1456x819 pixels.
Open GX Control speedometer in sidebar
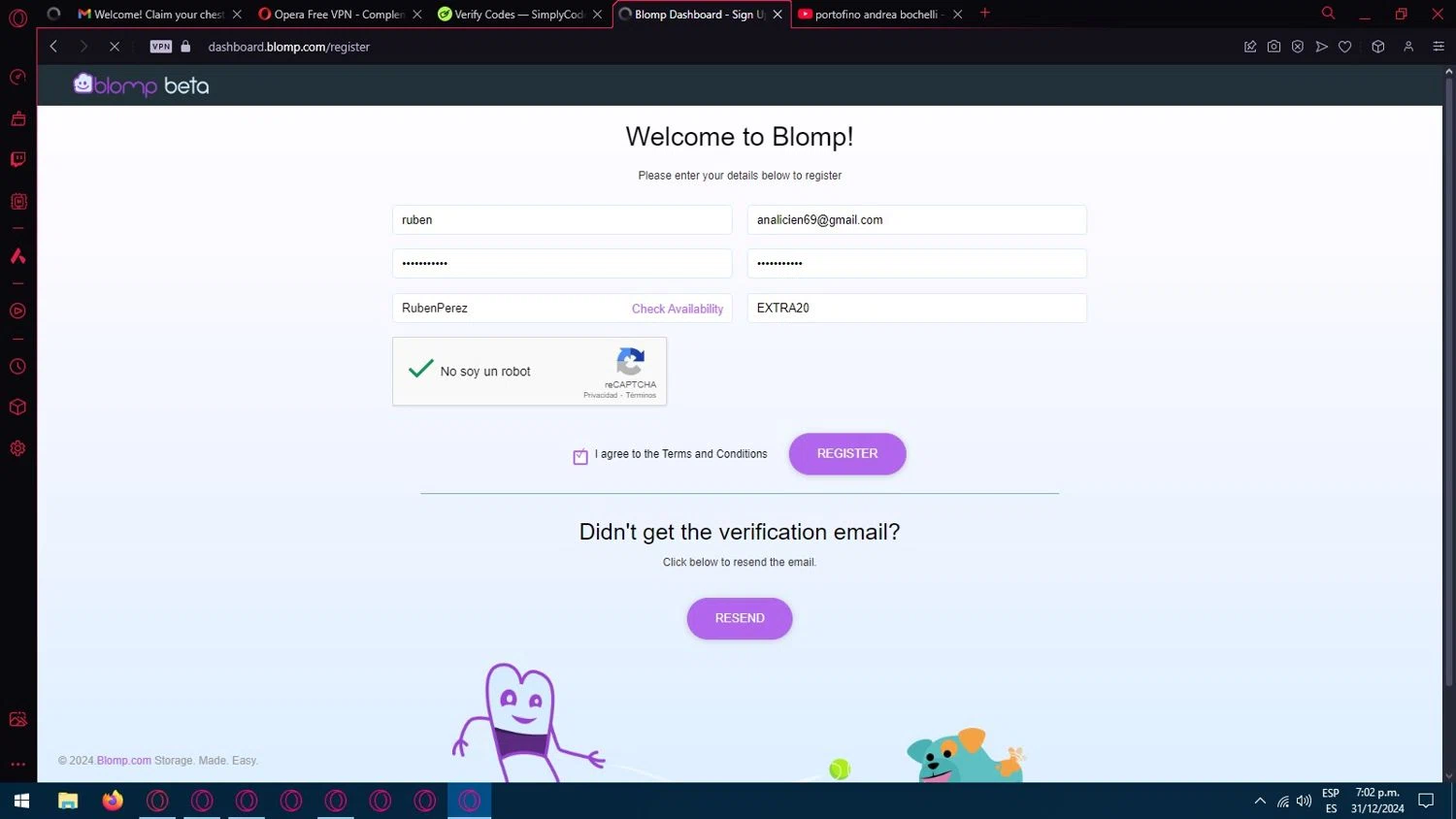tap(17, 77)
